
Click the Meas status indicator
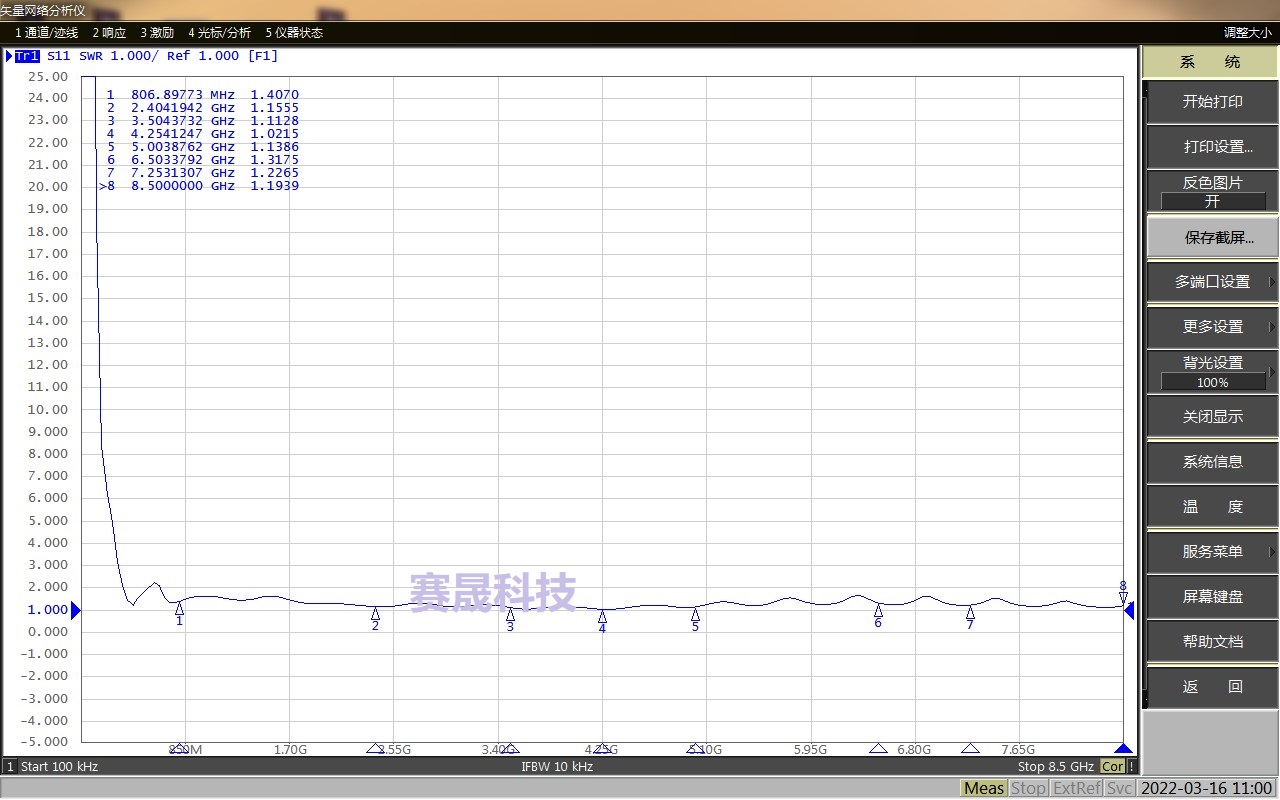pos(983,788)
